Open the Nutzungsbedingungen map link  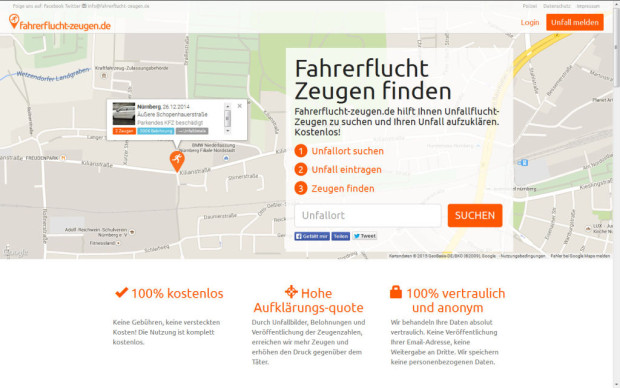tap(523, 256)
